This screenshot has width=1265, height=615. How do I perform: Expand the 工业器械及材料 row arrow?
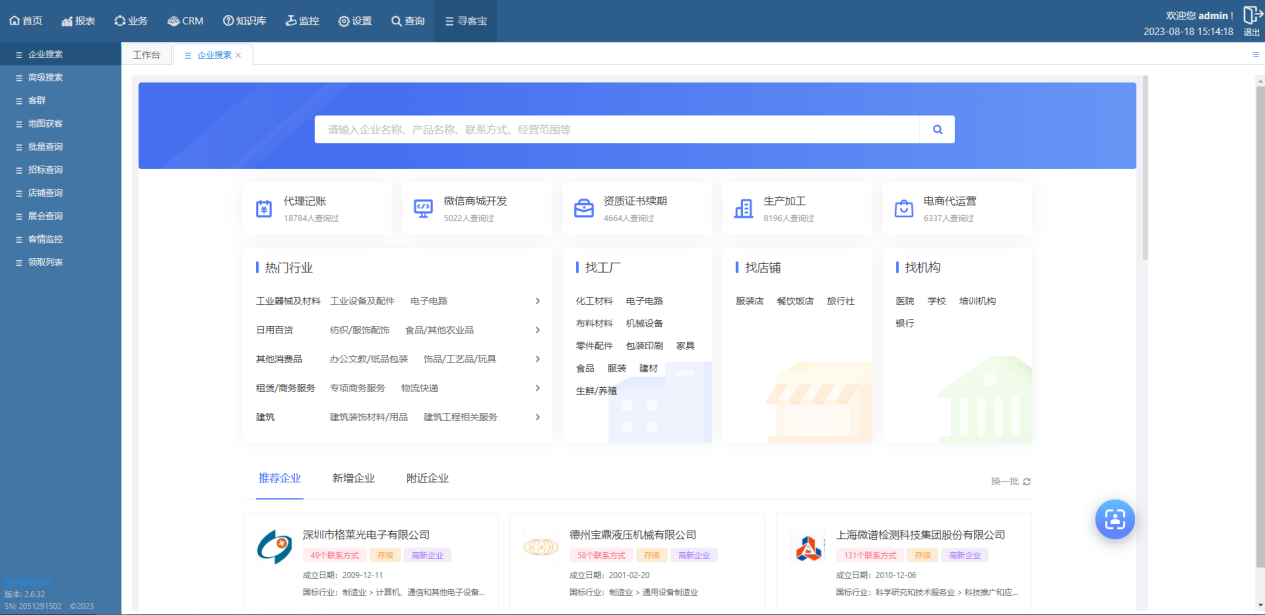tap(537, 301)
